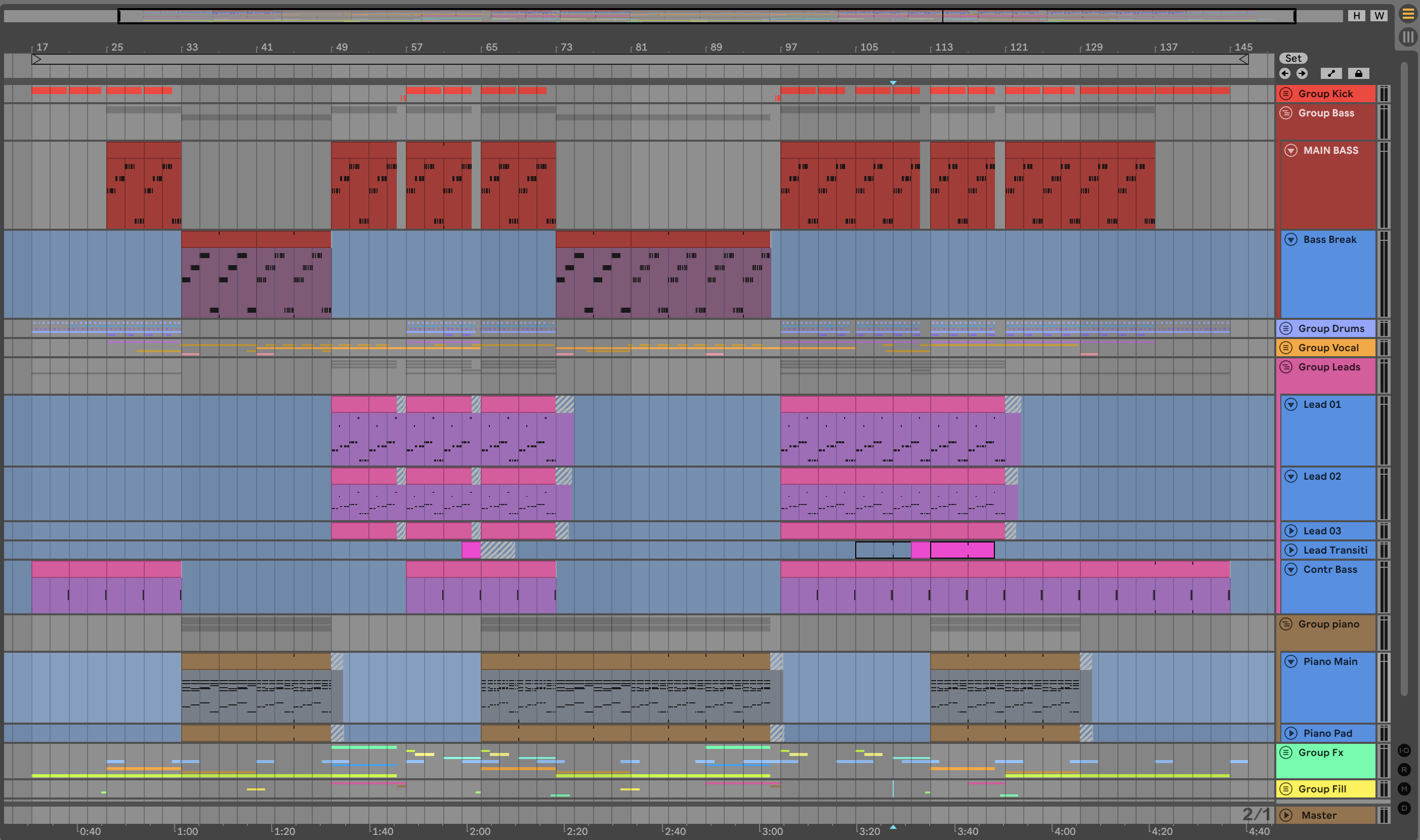Image resolution: width=1420 pixels, height=840 pixels.
Task: Select the Group Fx track header
Action: [1320, 752]
